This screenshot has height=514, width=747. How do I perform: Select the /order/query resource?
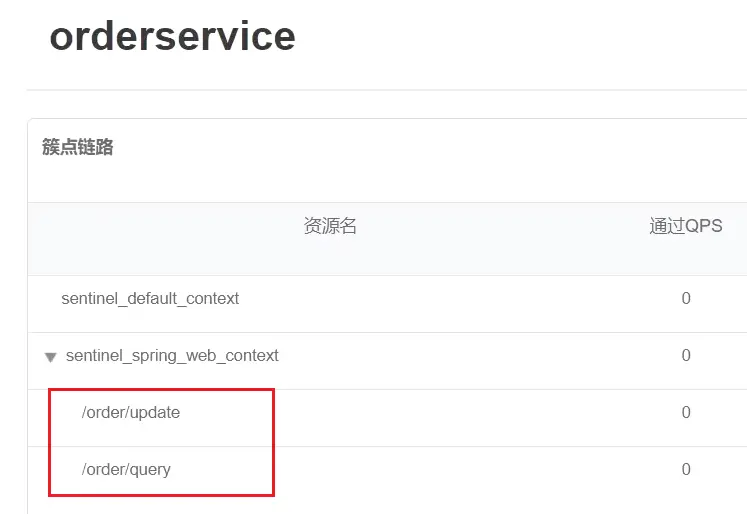point(126,469)
